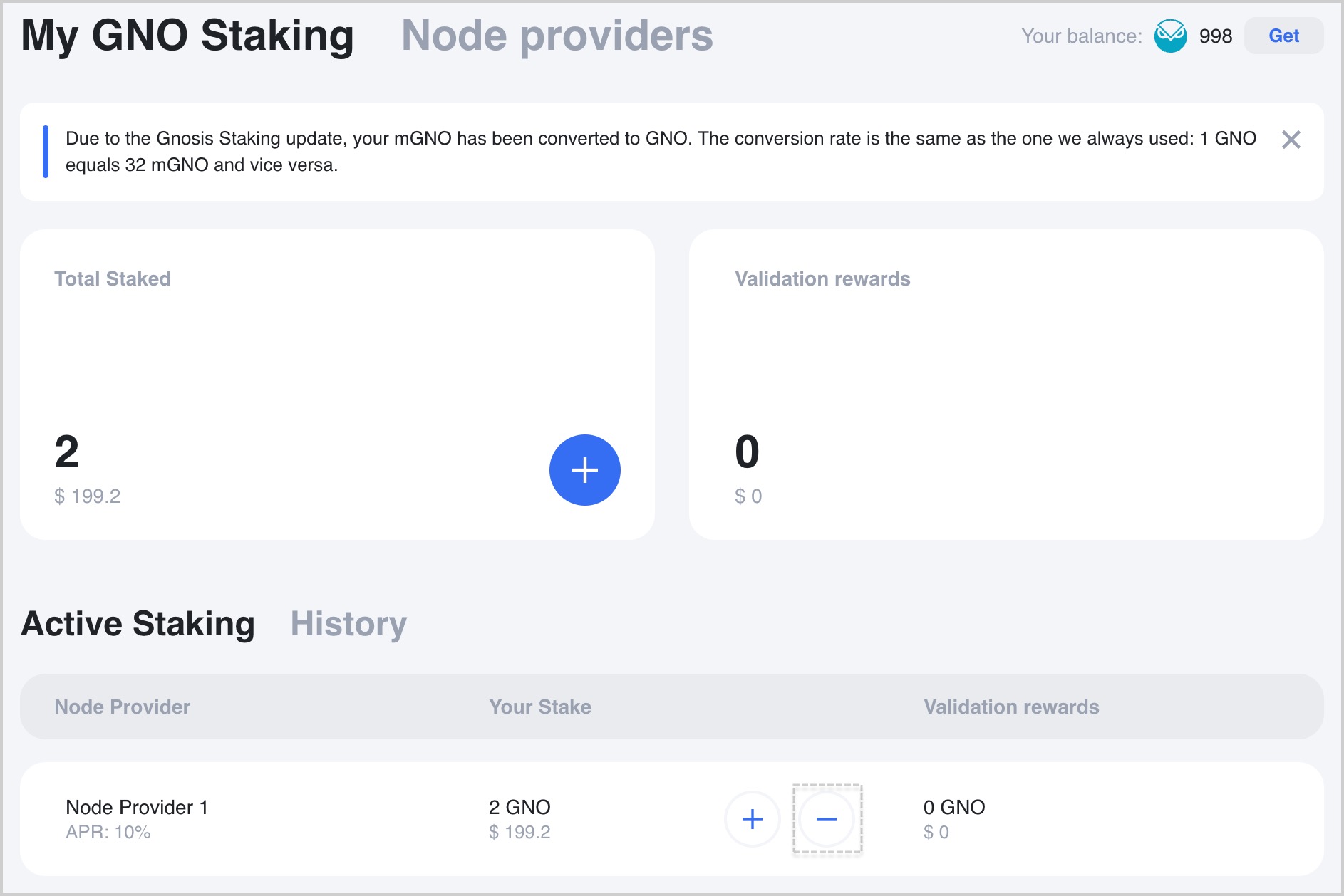Open the History tab
The image size is (1344, 896).
(x=348, y=624)
